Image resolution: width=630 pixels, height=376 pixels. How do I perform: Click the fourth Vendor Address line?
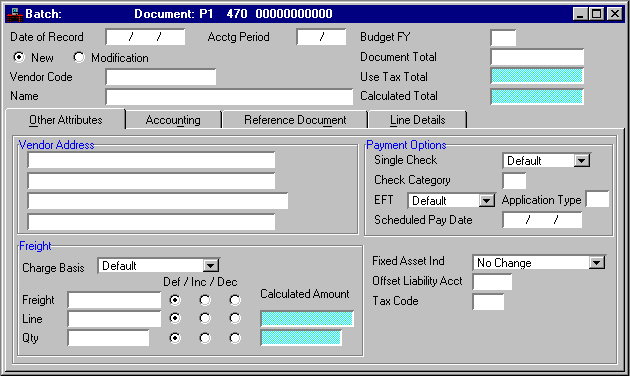(151, 222)
